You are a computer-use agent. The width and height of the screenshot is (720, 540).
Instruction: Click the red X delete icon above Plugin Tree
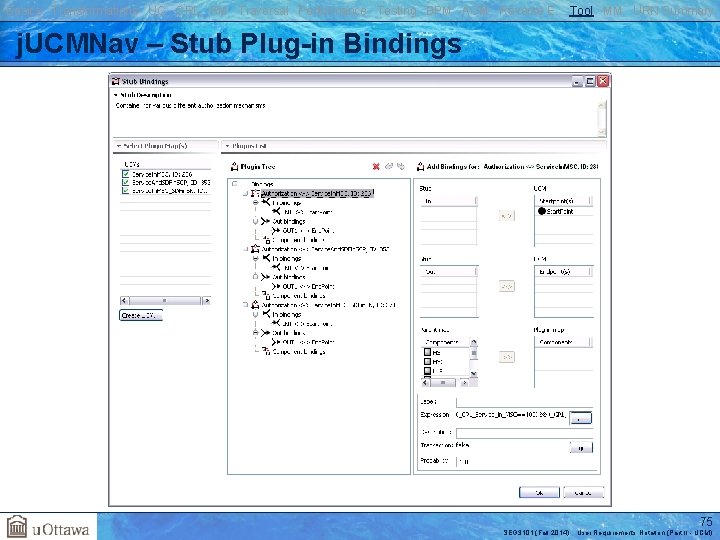[x=376, y=166]
